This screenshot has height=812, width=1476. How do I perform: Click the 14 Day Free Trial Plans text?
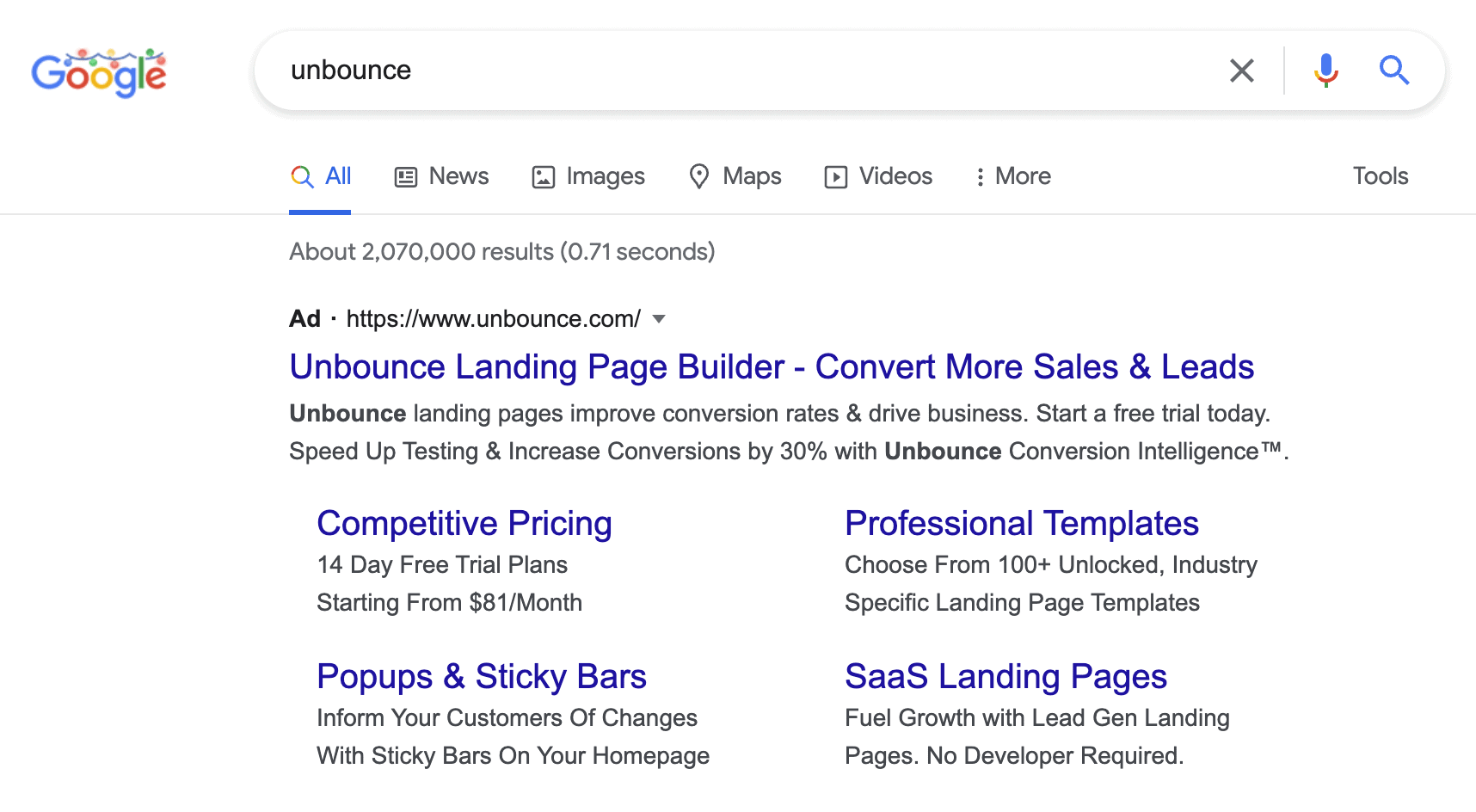(x=442, y=565)
